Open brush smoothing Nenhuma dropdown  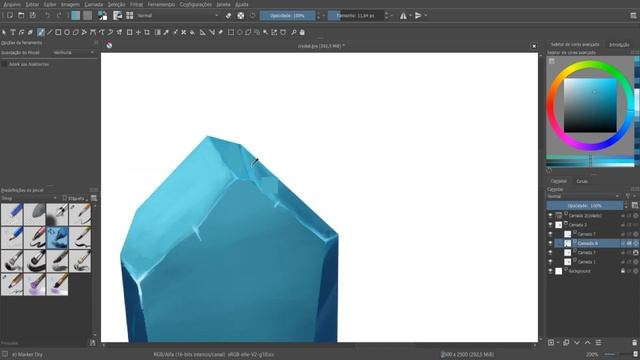[x=73, y=53]
